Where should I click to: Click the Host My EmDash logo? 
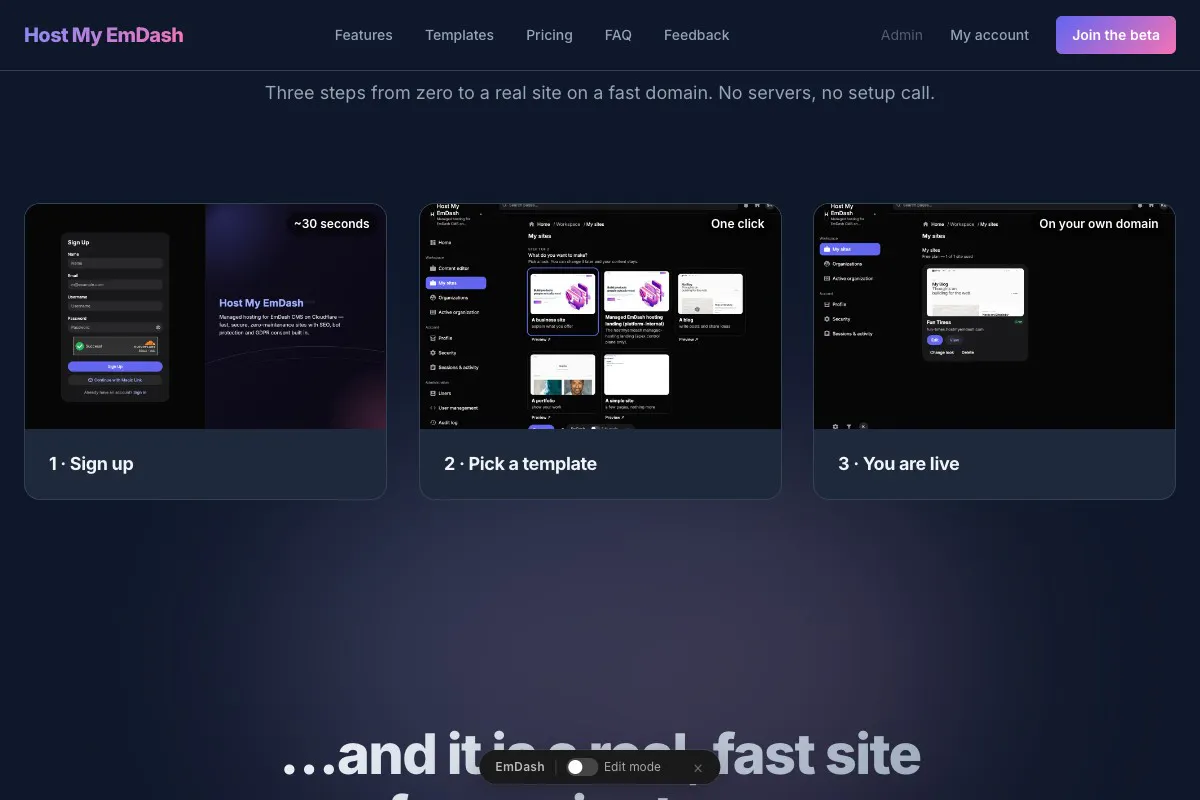point(104,35)
